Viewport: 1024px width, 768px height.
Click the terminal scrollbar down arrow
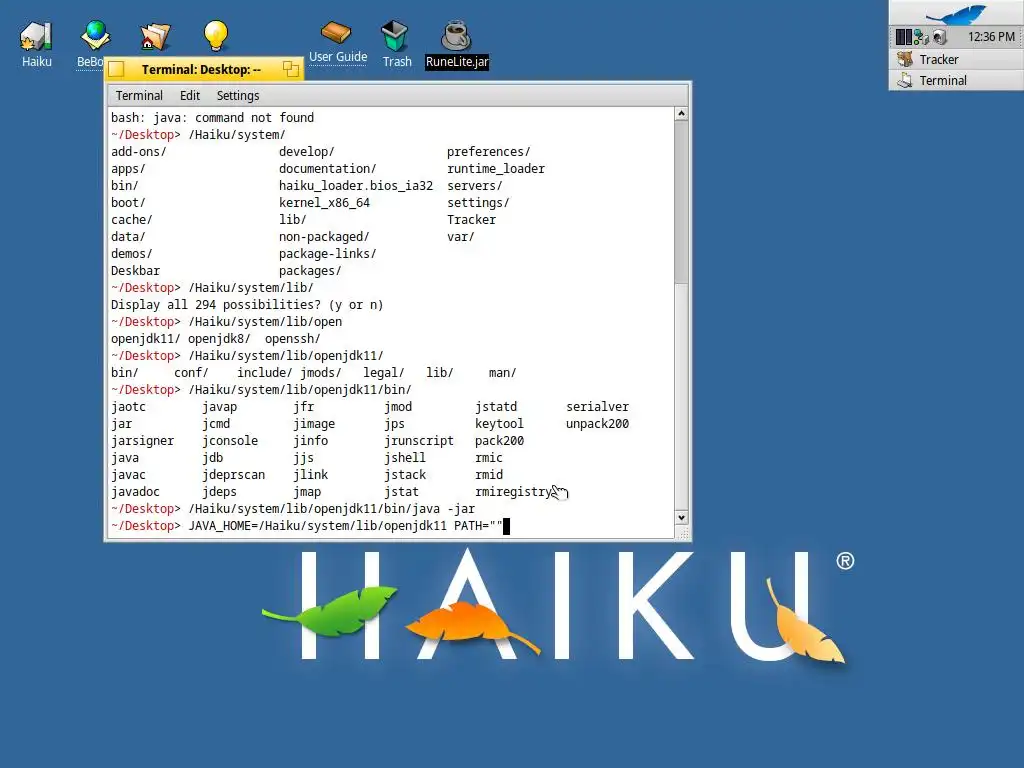(681, 518)
